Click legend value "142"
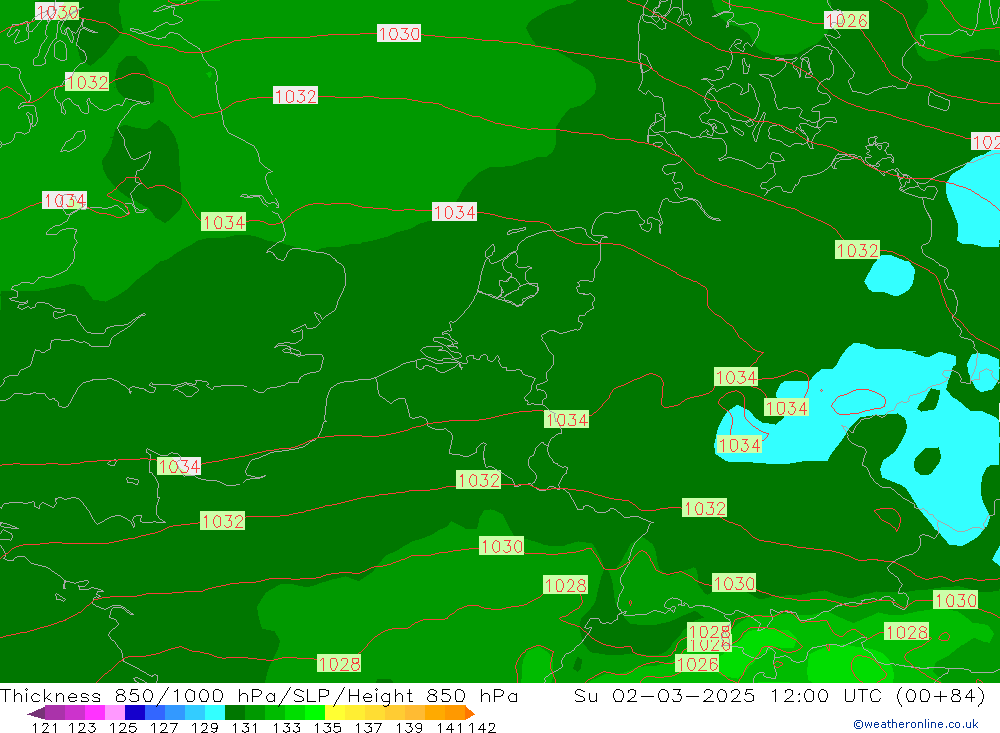The height and width of the screenshot is (733, 1000). pyautogui.click(x=482, y=727)
